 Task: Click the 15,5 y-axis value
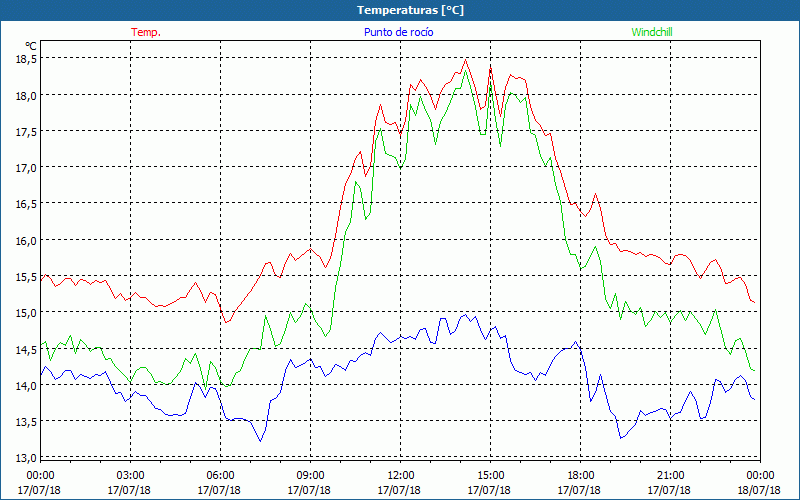[x=26, y=277]
